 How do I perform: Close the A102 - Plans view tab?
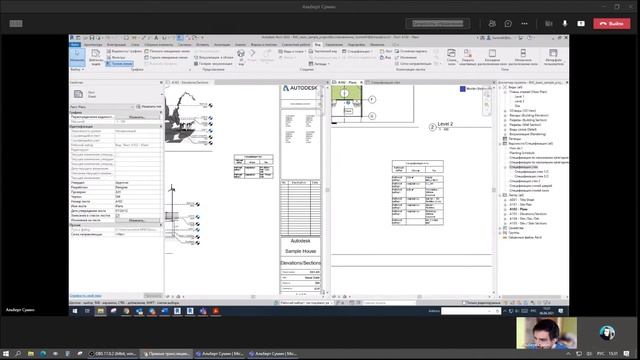361,82
